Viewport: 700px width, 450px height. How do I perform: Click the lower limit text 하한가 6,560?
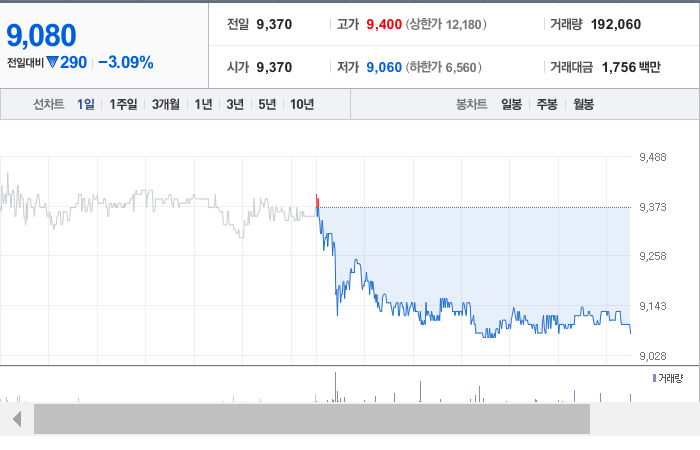point(443,67)
